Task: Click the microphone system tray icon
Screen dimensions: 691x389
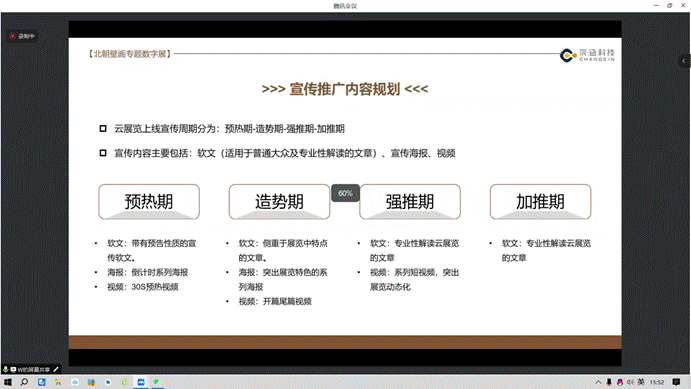Action: click(609, 382)
